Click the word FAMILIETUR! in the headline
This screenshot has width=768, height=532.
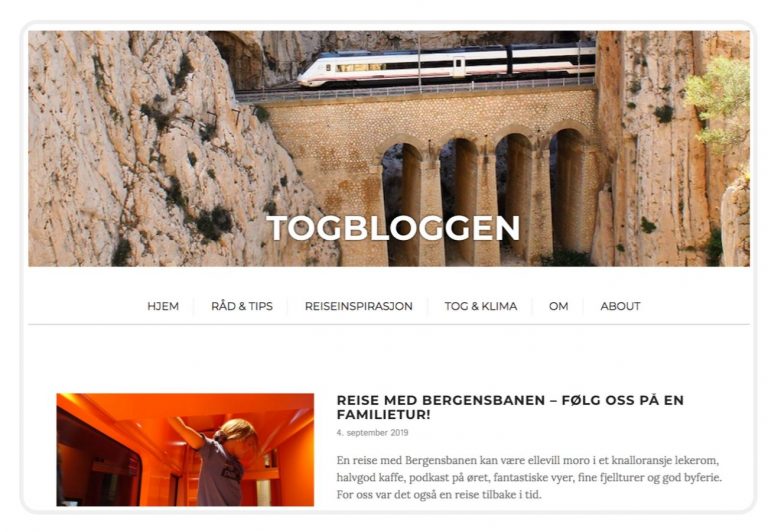(384, 414)
